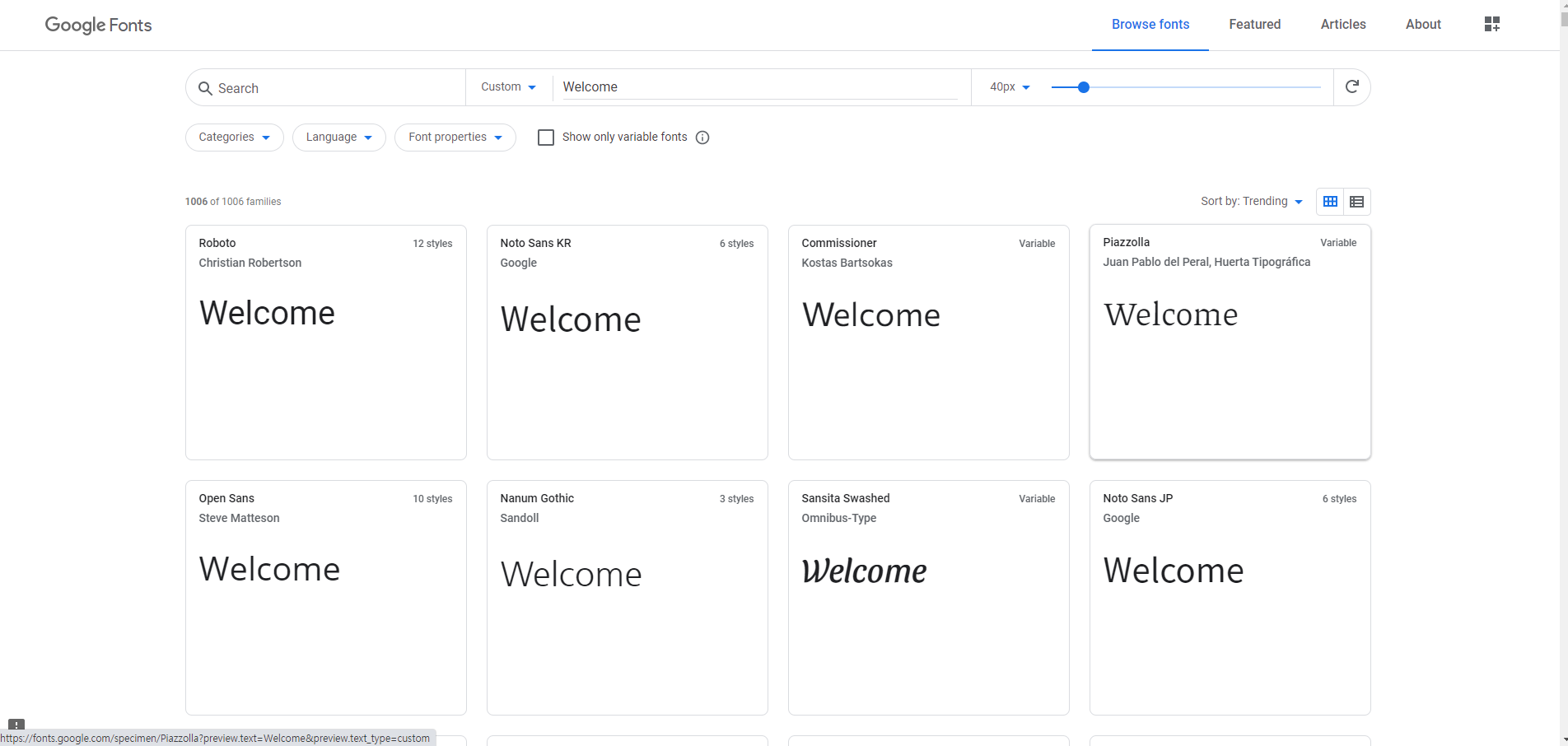Select the Browse fonts tab

(x=1150, y=25)
